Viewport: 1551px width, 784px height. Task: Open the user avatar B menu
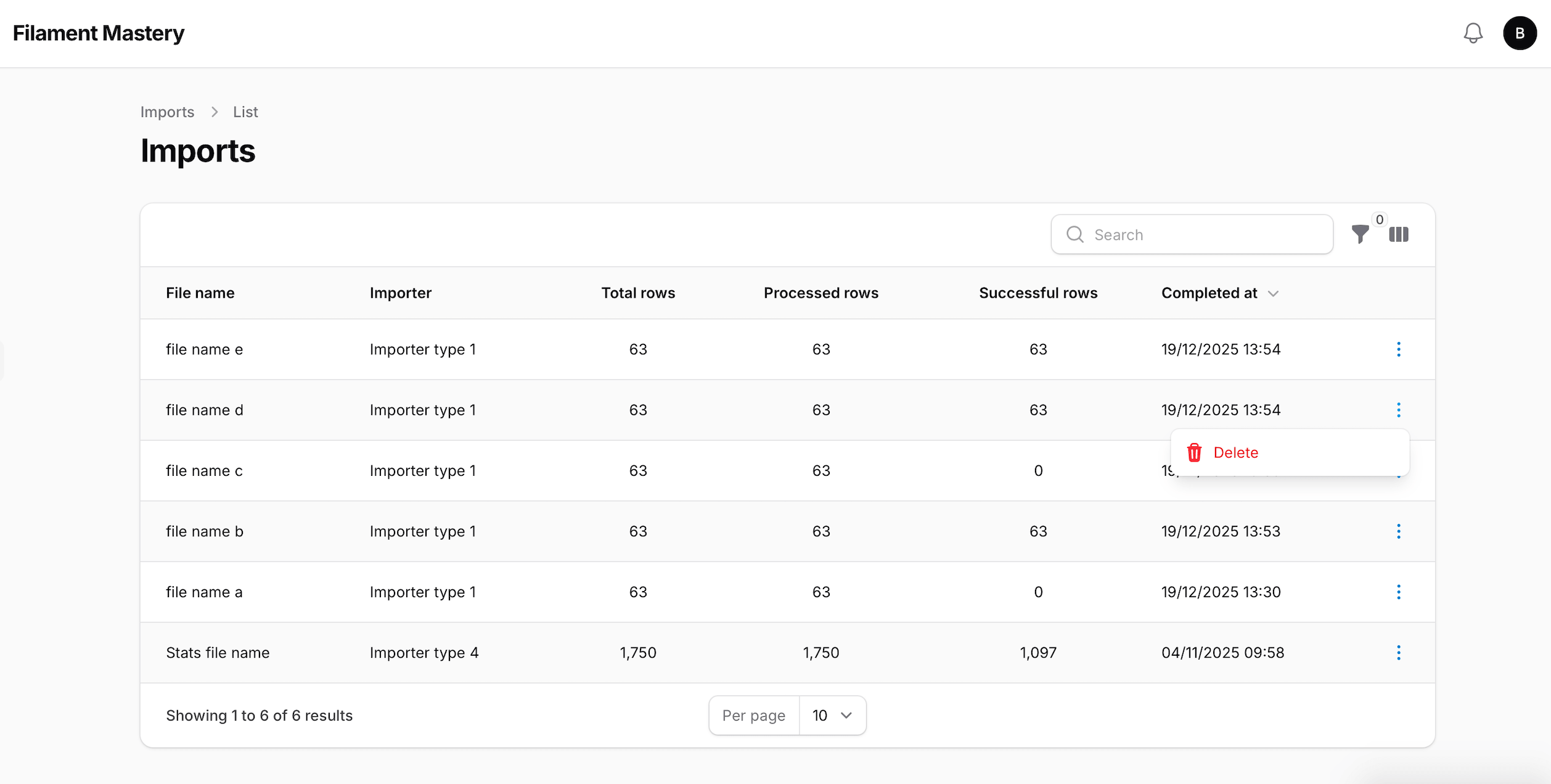pyautogui.click(x=1519, y=33)
